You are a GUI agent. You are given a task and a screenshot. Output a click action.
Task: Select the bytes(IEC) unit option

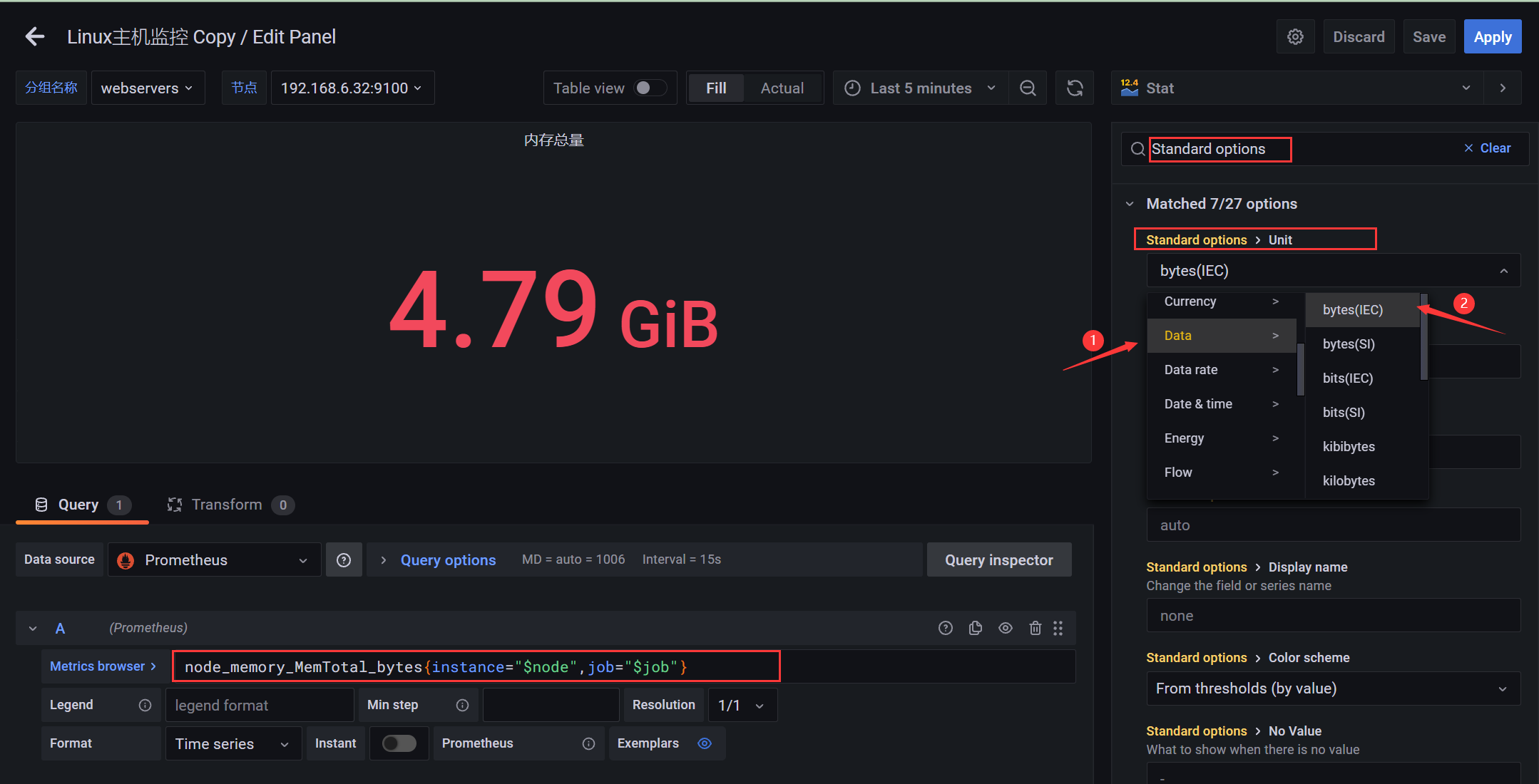coord(1362,310)
